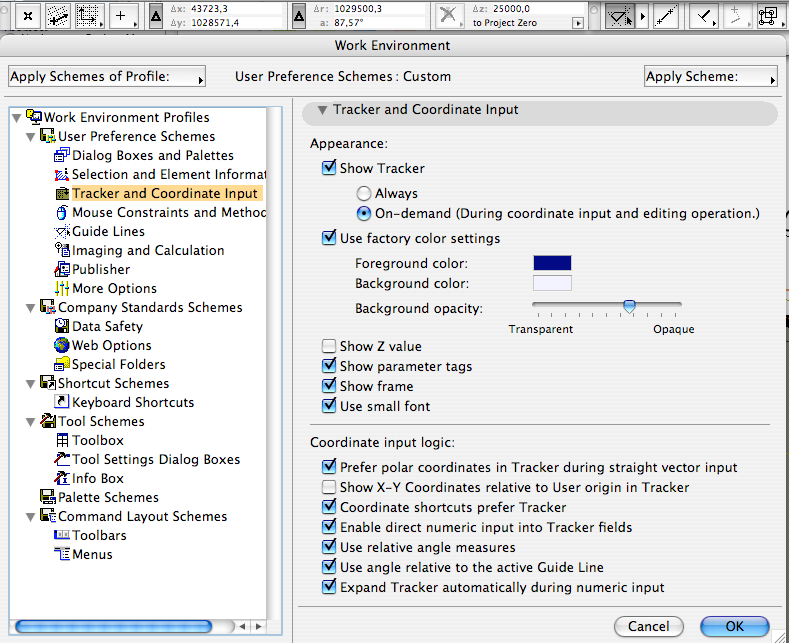The width and height of the screenshot is (789, 643).
Task: Toggle Use small font checkbox
Action: (x=329, y=406)
